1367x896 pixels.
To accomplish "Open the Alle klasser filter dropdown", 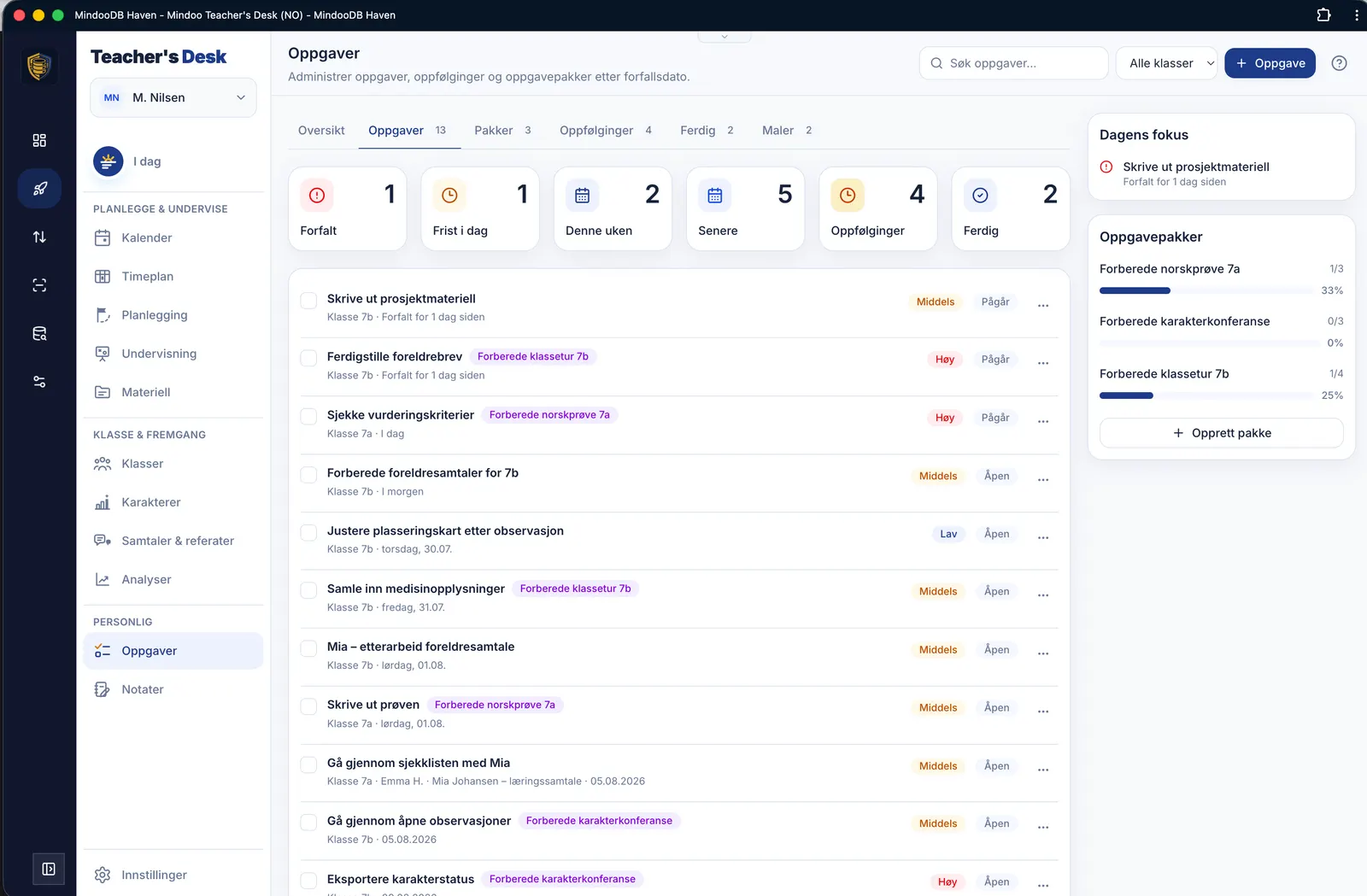I will [x=1166, y=63].
